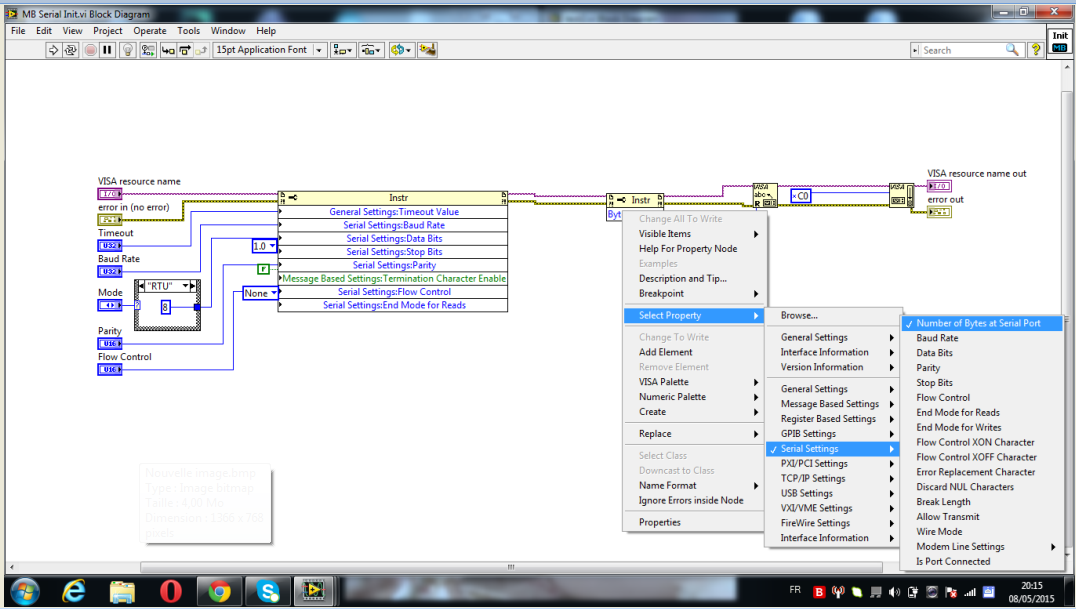The image size is (1076, 609).
Task: Open Google Chrome from taskbar
Action: click(x=220, y=591)
